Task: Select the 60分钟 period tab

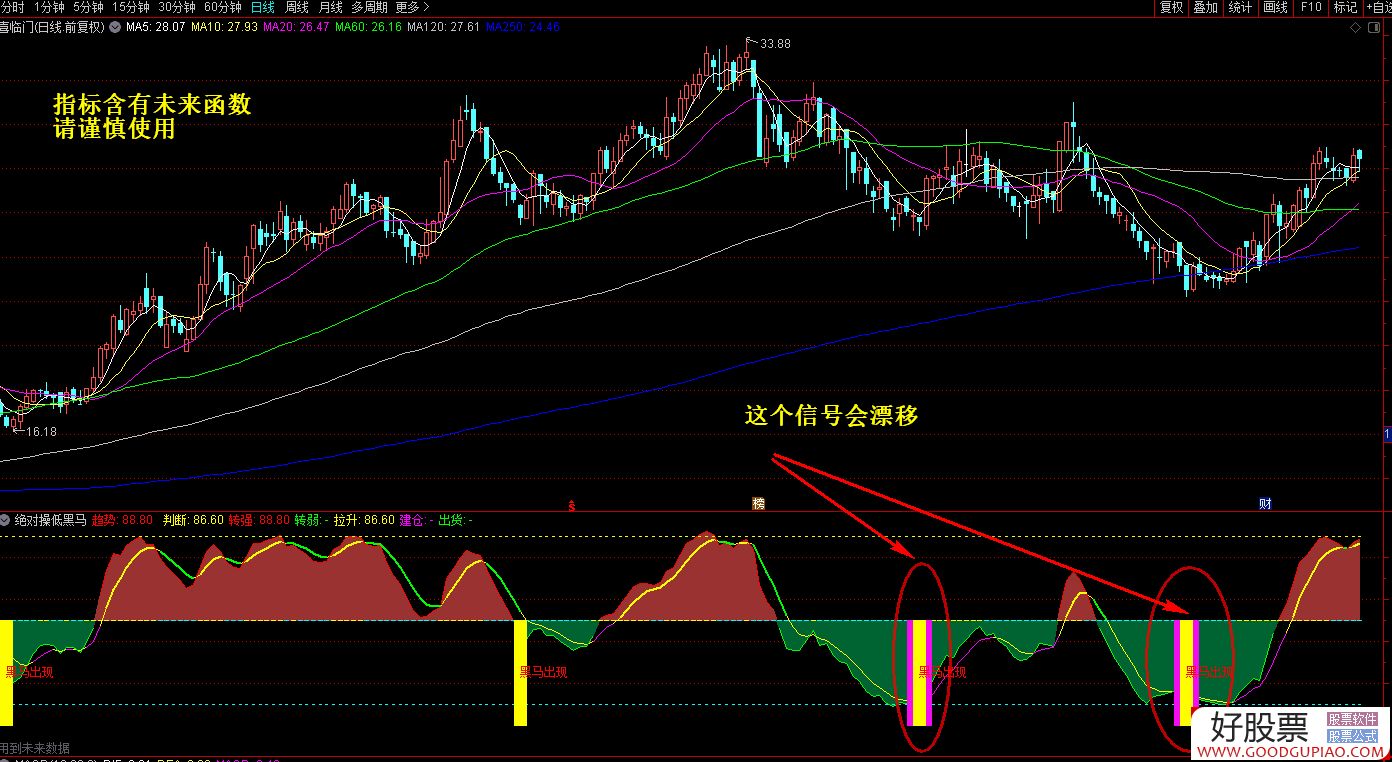Action: 222,7
